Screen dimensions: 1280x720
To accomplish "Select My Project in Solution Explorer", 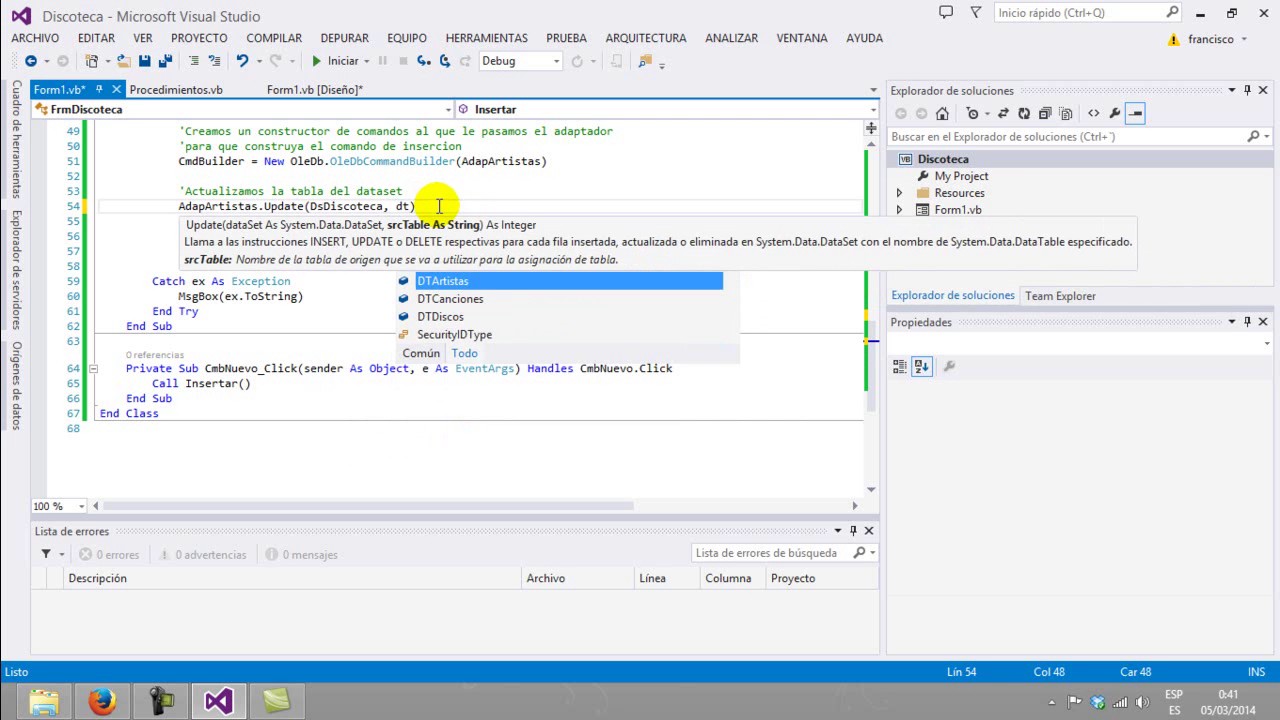I will 961,176.
